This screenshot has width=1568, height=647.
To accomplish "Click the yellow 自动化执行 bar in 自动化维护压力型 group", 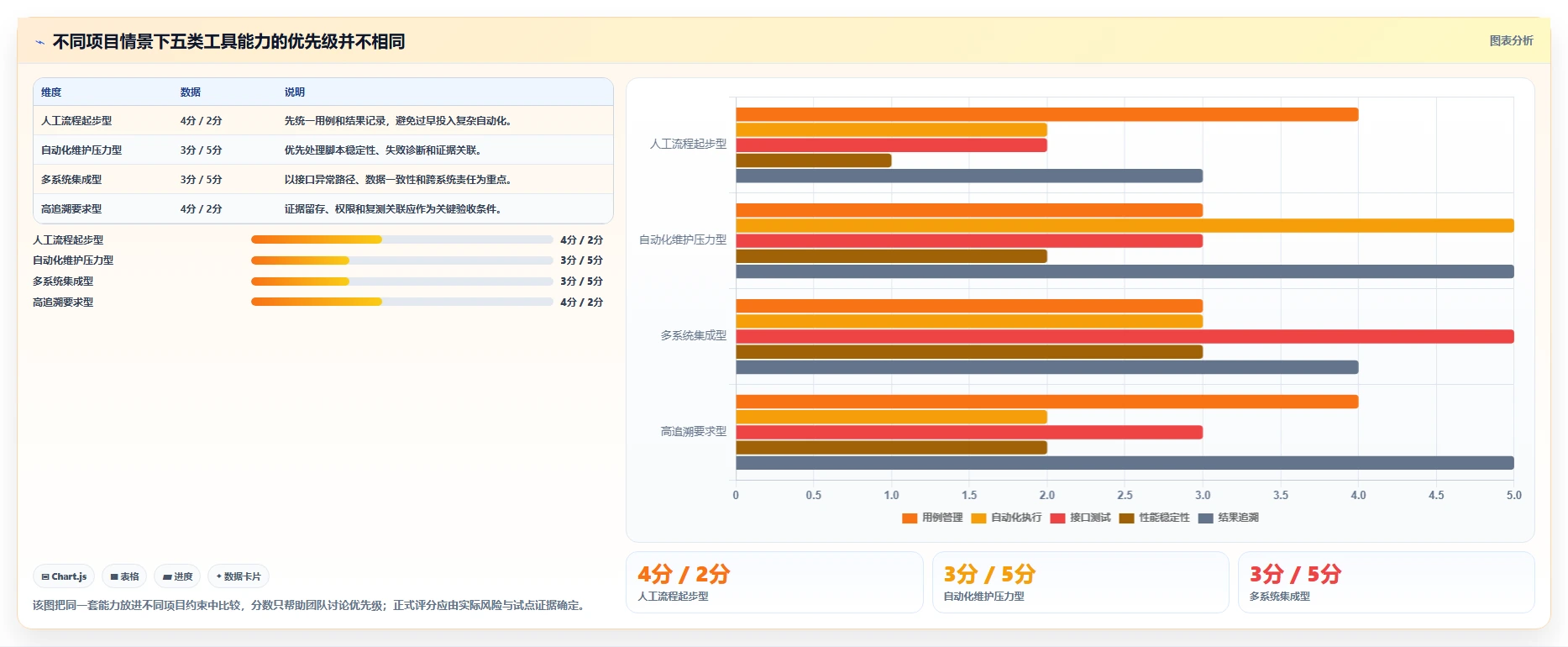I will 1125,225.
